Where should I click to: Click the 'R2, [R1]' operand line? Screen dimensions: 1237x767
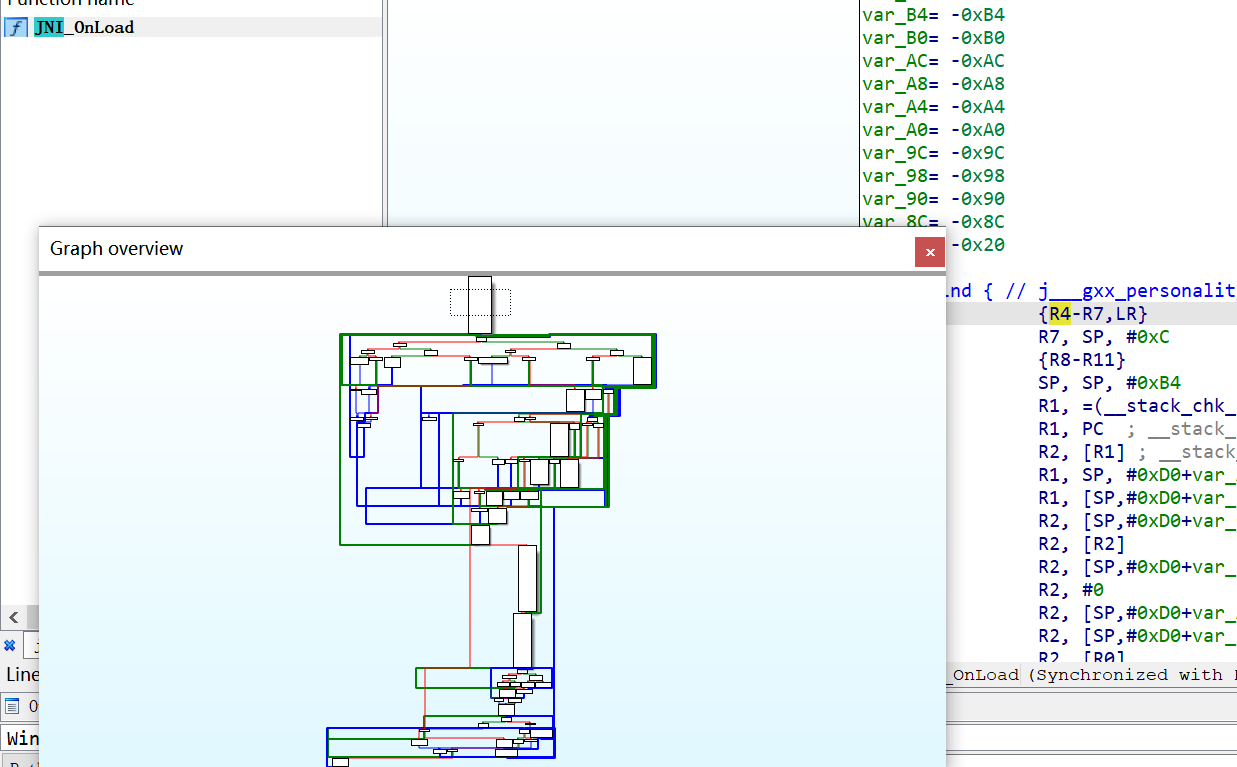point(1082,452)
